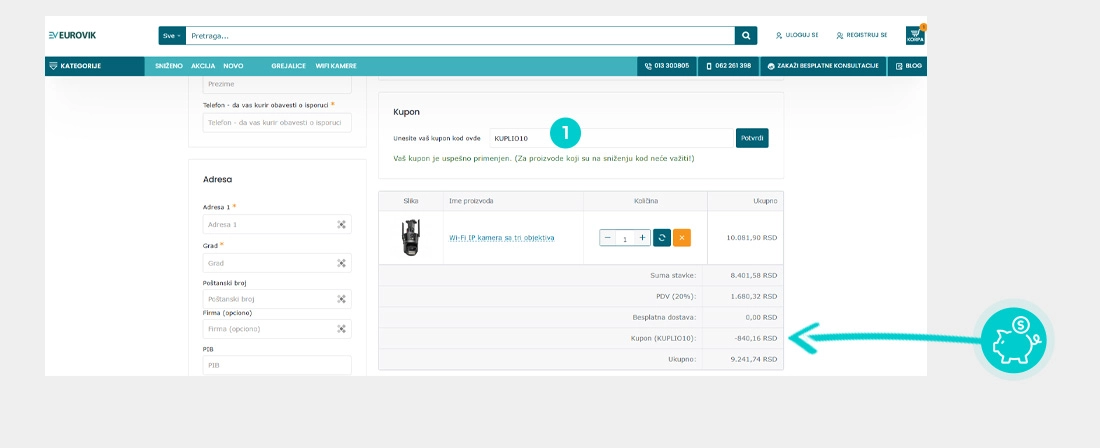Click the quantity value field
The width and height of the screenshot is (1100, 448).
point(624,238)
